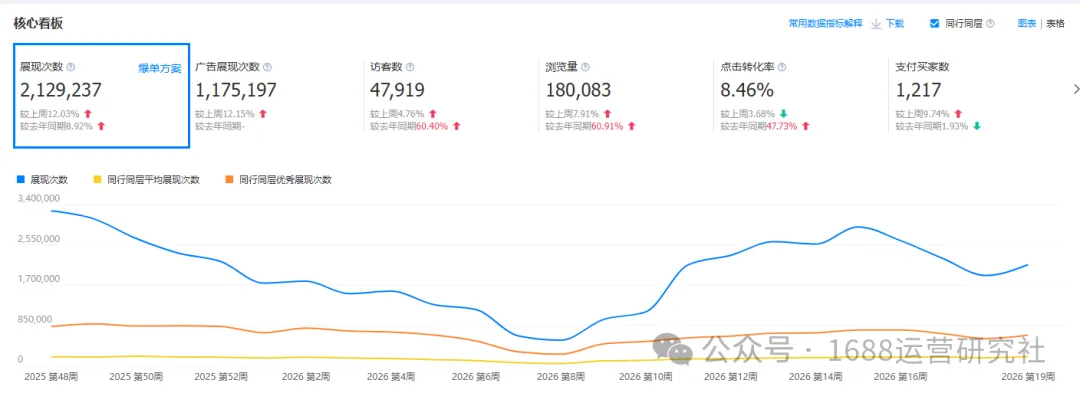Click 较上周9.74% under 支付买家数
Image resolution: width=1080 pixels, height=393 pixels.
coord(922,114)
